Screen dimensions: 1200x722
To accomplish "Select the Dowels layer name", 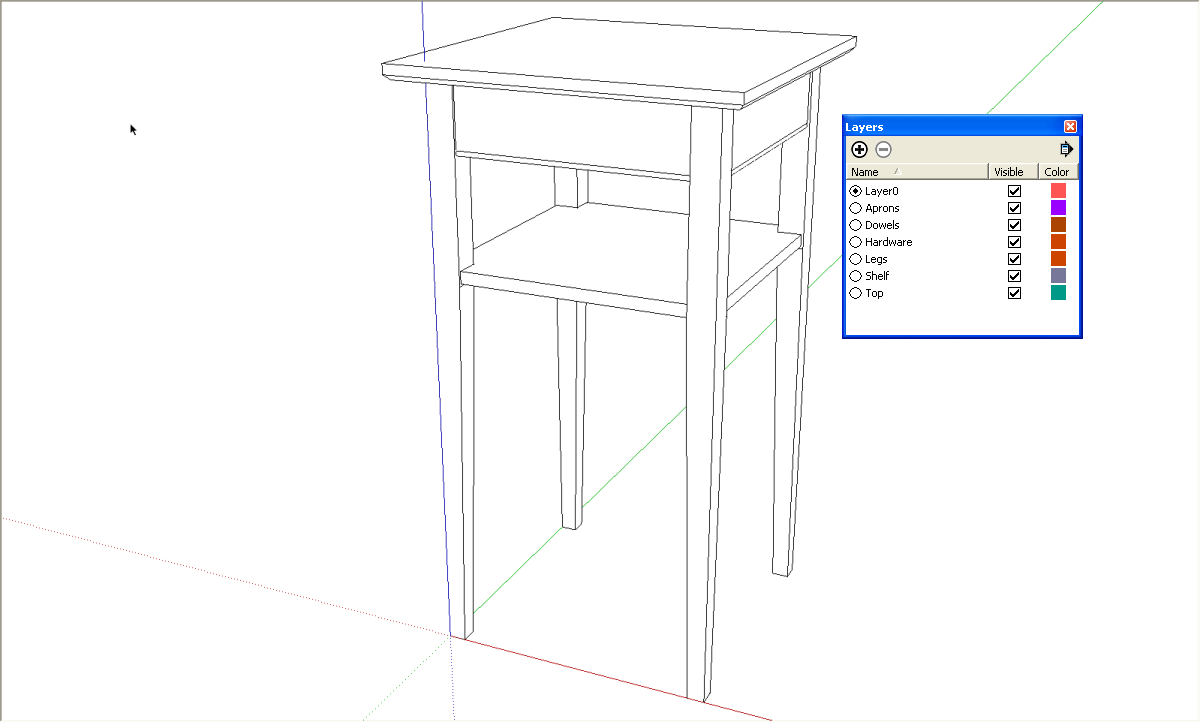I will pos(882,225).
